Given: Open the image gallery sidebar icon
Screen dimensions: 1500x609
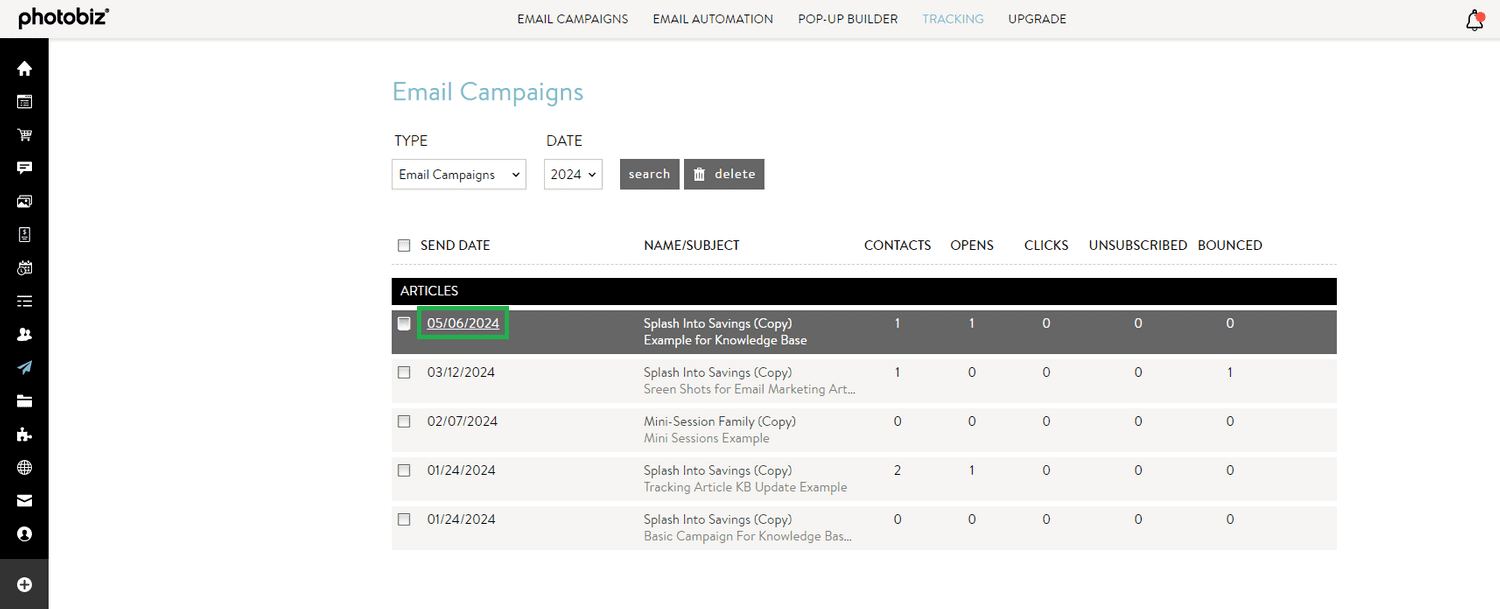Looking at the screenshot, I should (x=24, y=201).
